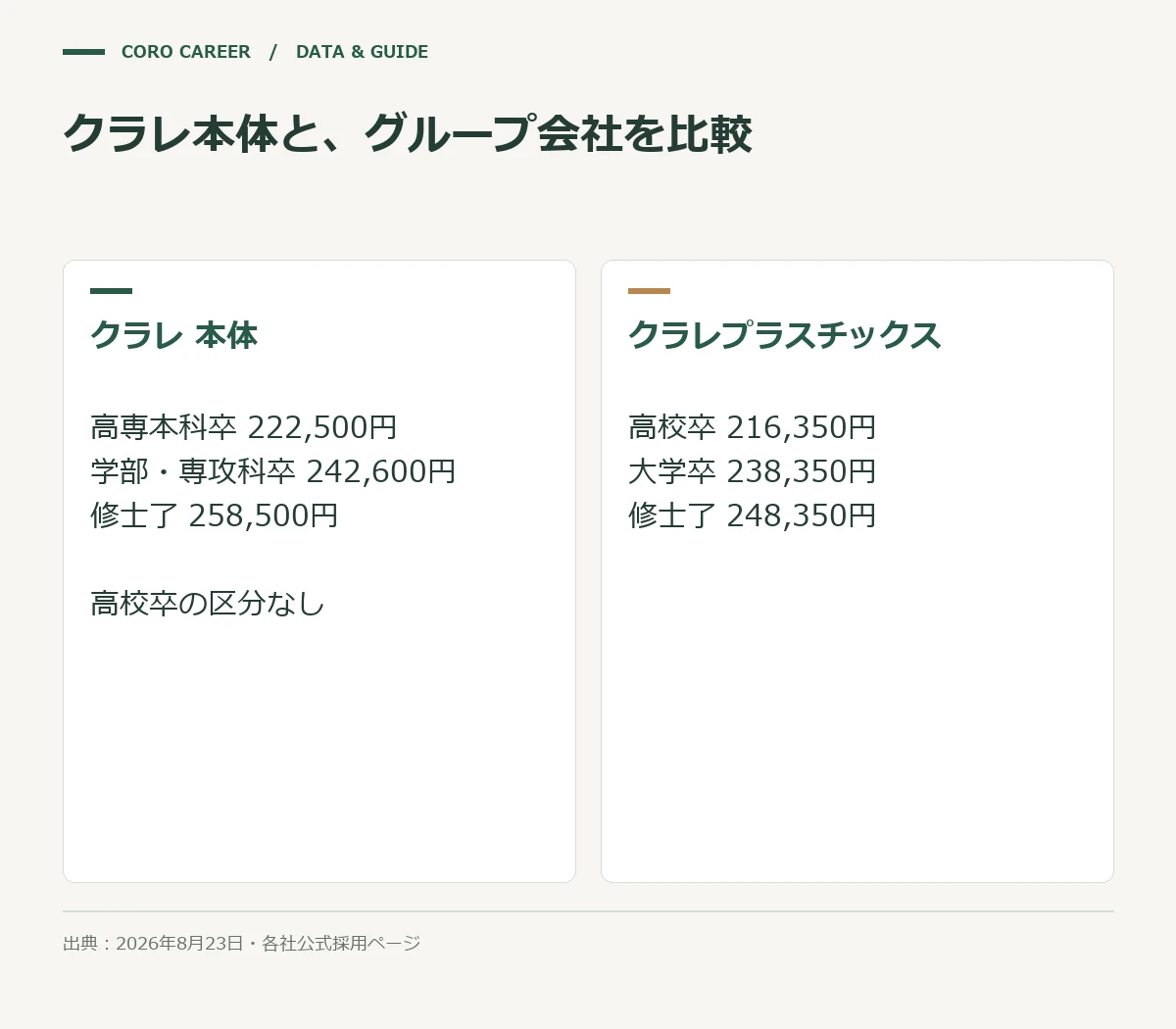1176x1029 pixels.
Task: Select the 高校卒 216,350円 line
Action: click(753, 427)
